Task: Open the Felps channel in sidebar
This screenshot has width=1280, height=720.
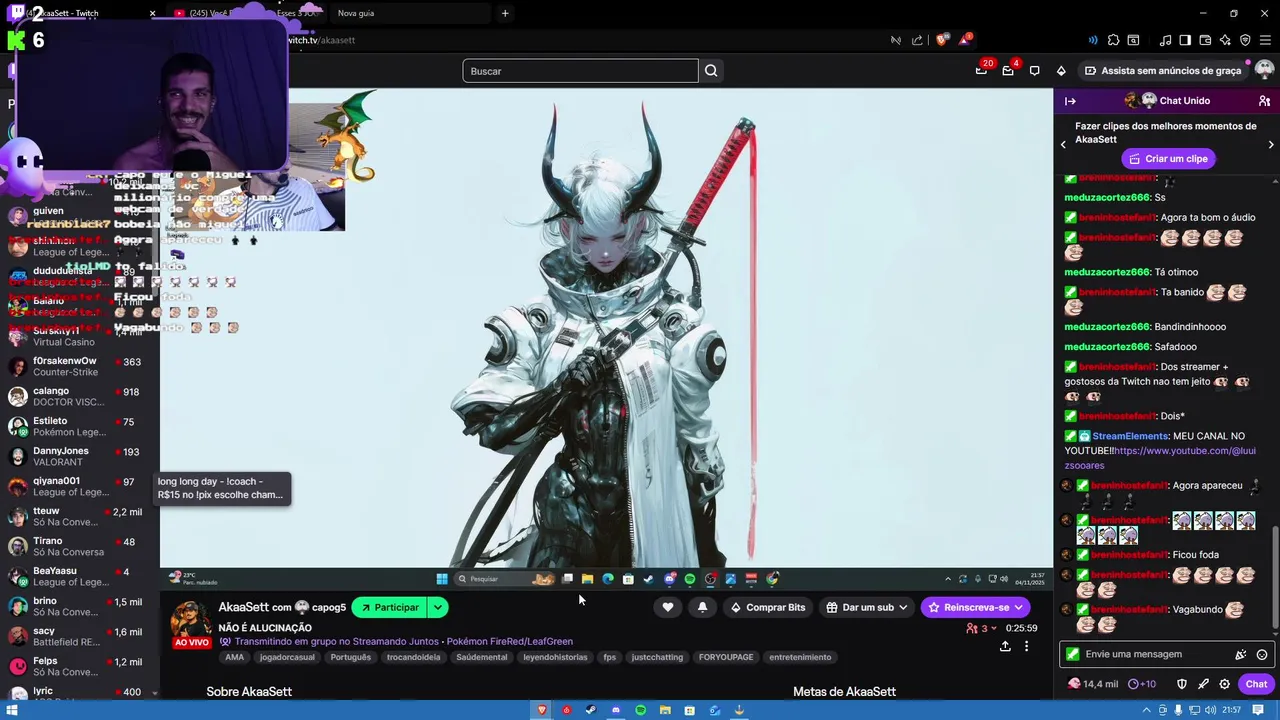Action: 80,666
